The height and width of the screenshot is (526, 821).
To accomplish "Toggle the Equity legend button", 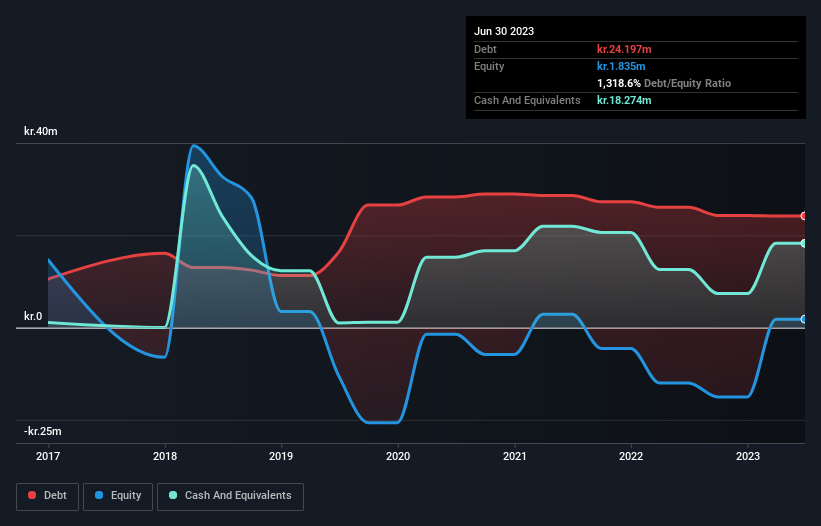I will click(x=118, y=496).
